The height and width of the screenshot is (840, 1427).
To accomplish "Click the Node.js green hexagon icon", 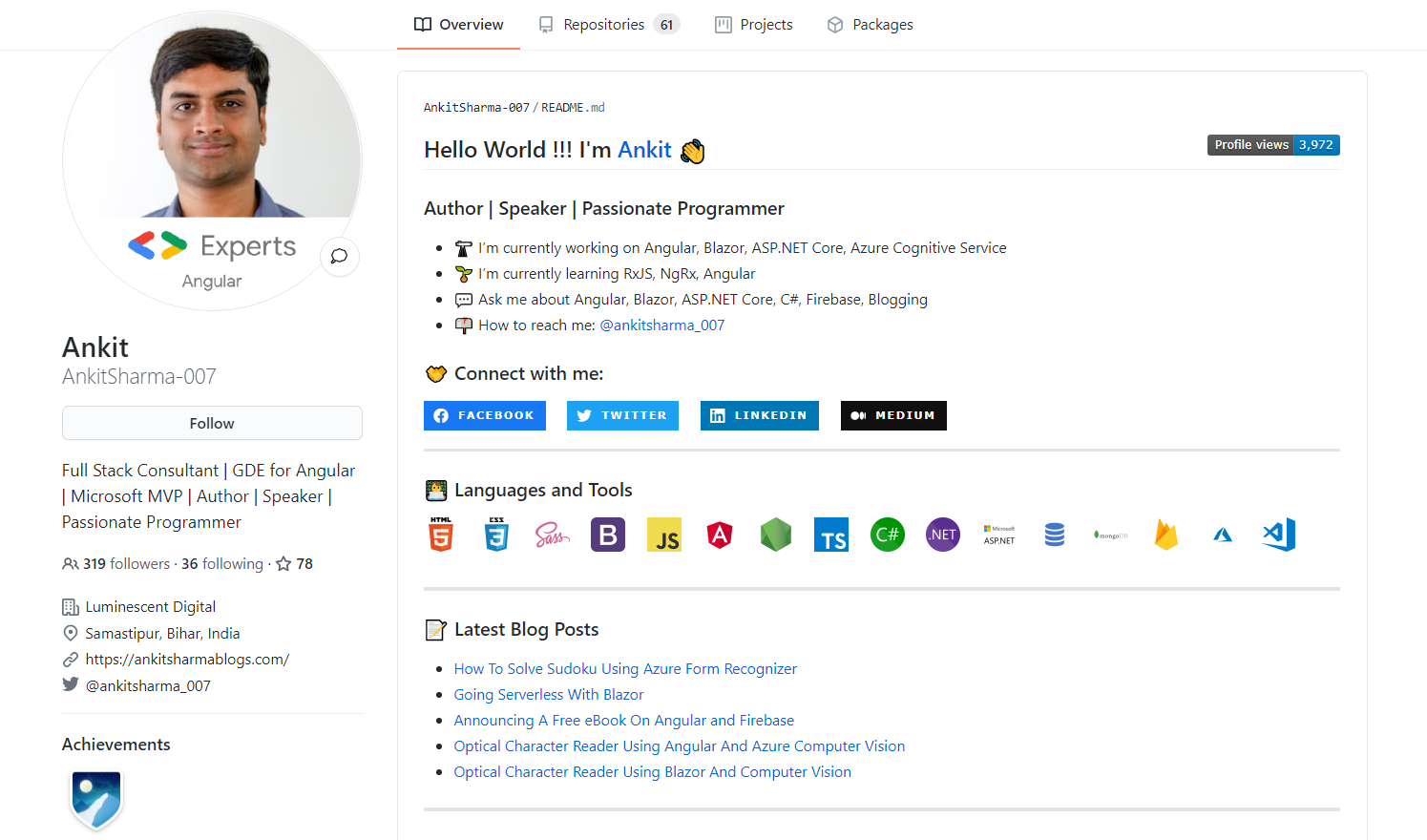I will point(776,535).
